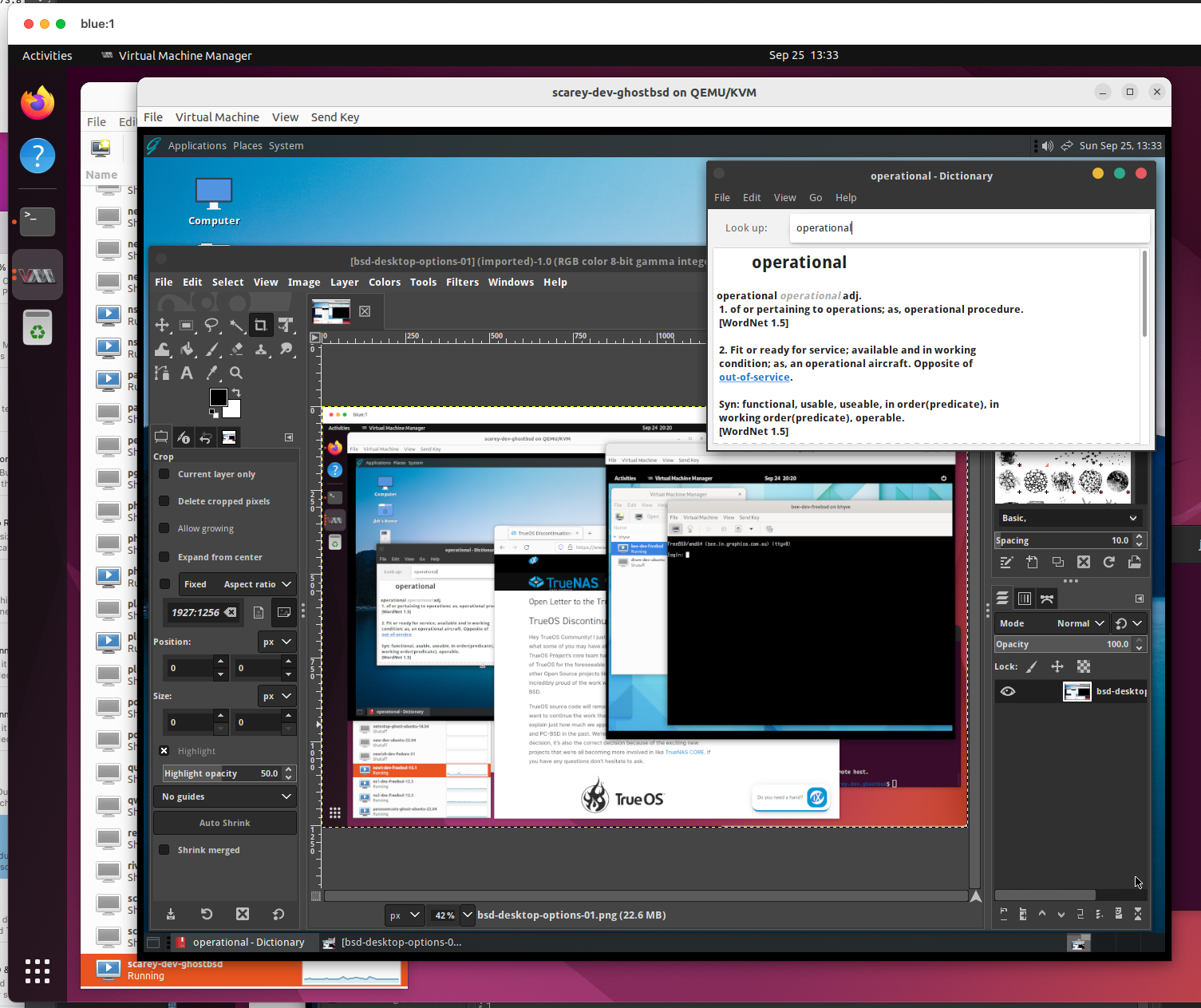Viewport: 1201px width, 1008px height.
Task: Open the tool options panel configure menu
Action: [x=289, y=437]
